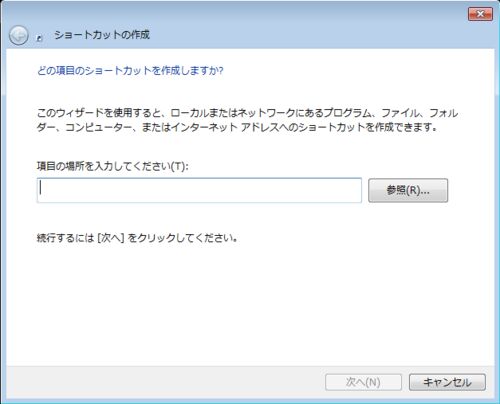The image size is (500, 404).
Task: Click the 次へ(N) button
Action: 363,382
